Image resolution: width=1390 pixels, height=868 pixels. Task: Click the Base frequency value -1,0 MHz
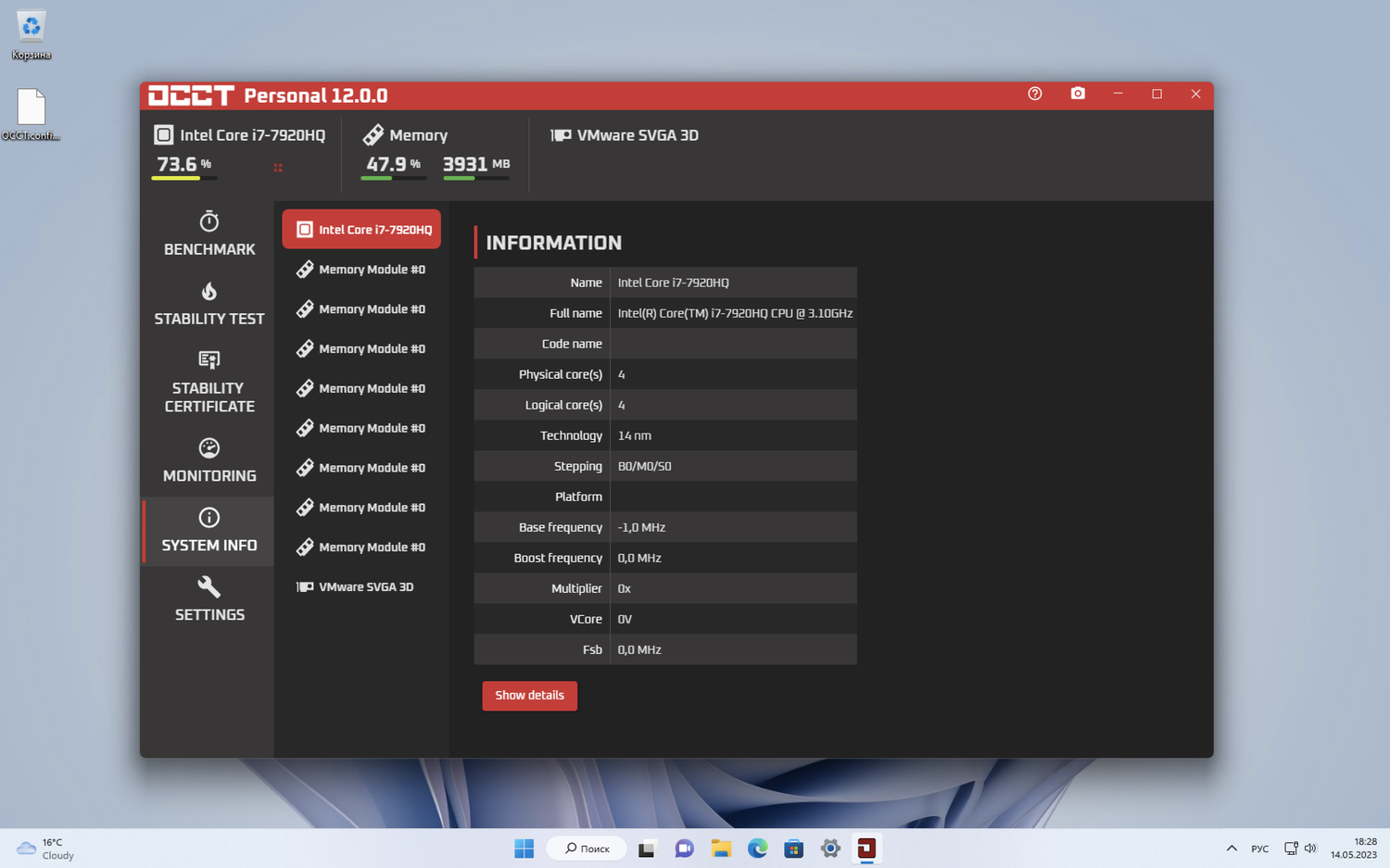click(x=641, y=527)
